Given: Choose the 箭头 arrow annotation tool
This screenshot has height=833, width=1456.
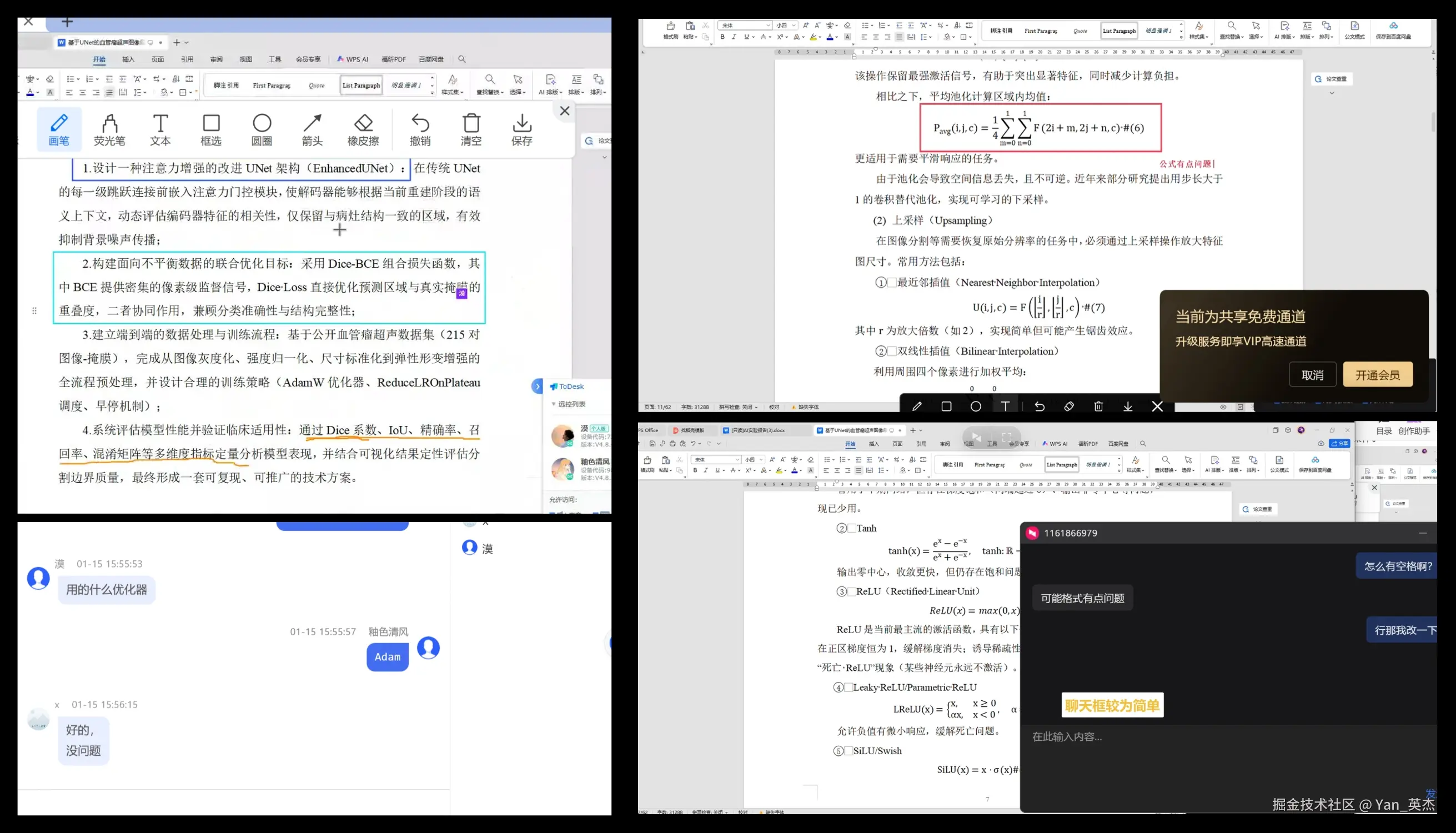Looking at the screenshot, I should 313,129.
